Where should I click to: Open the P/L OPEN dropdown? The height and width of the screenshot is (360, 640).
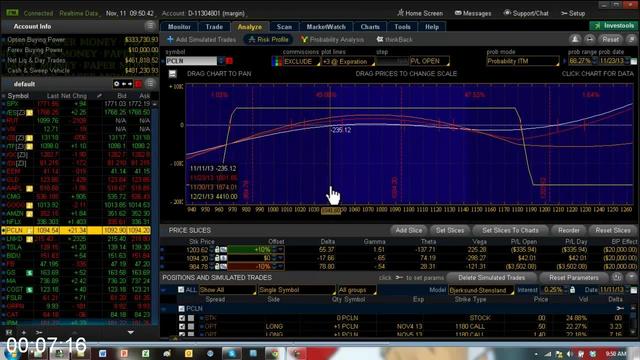pos(429,61)
